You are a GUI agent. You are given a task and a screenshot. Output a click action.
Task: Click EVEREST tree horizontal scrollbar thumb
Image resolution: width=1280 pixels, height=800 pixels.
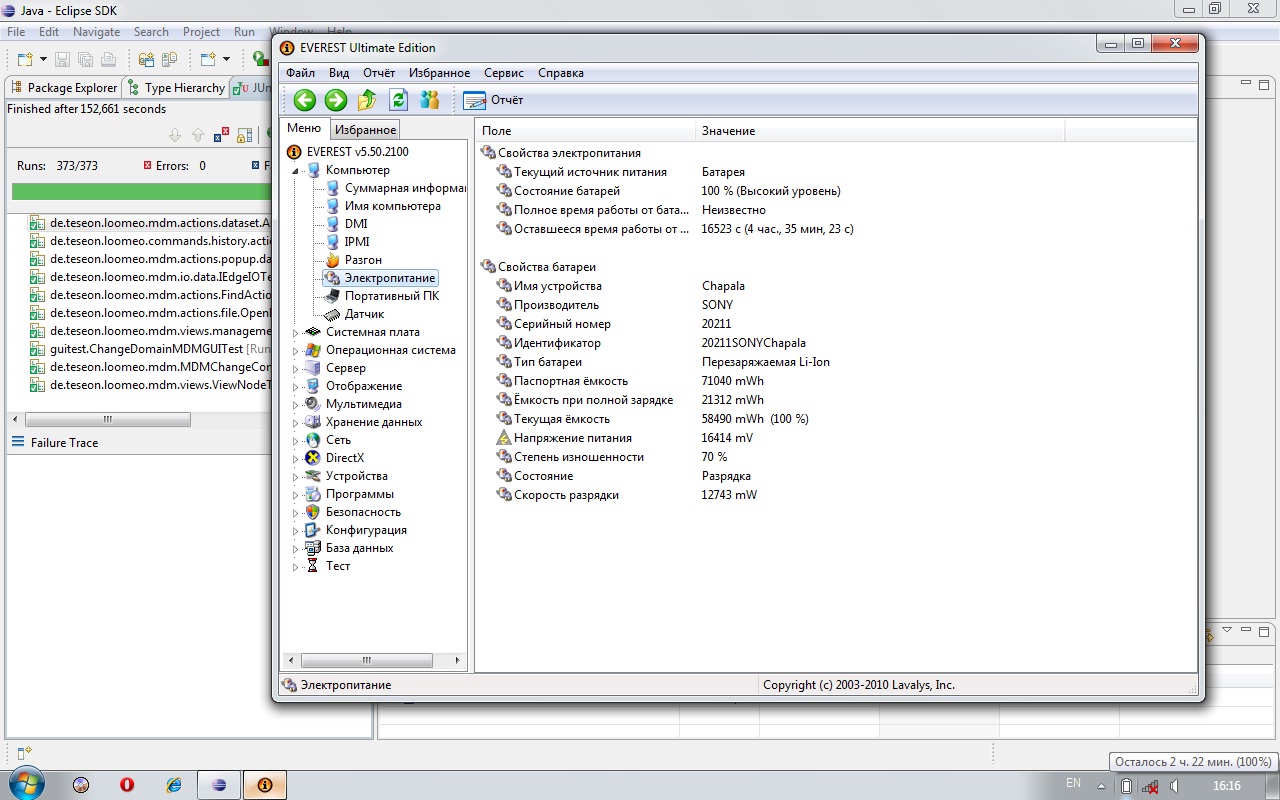[x=367, y=661]
